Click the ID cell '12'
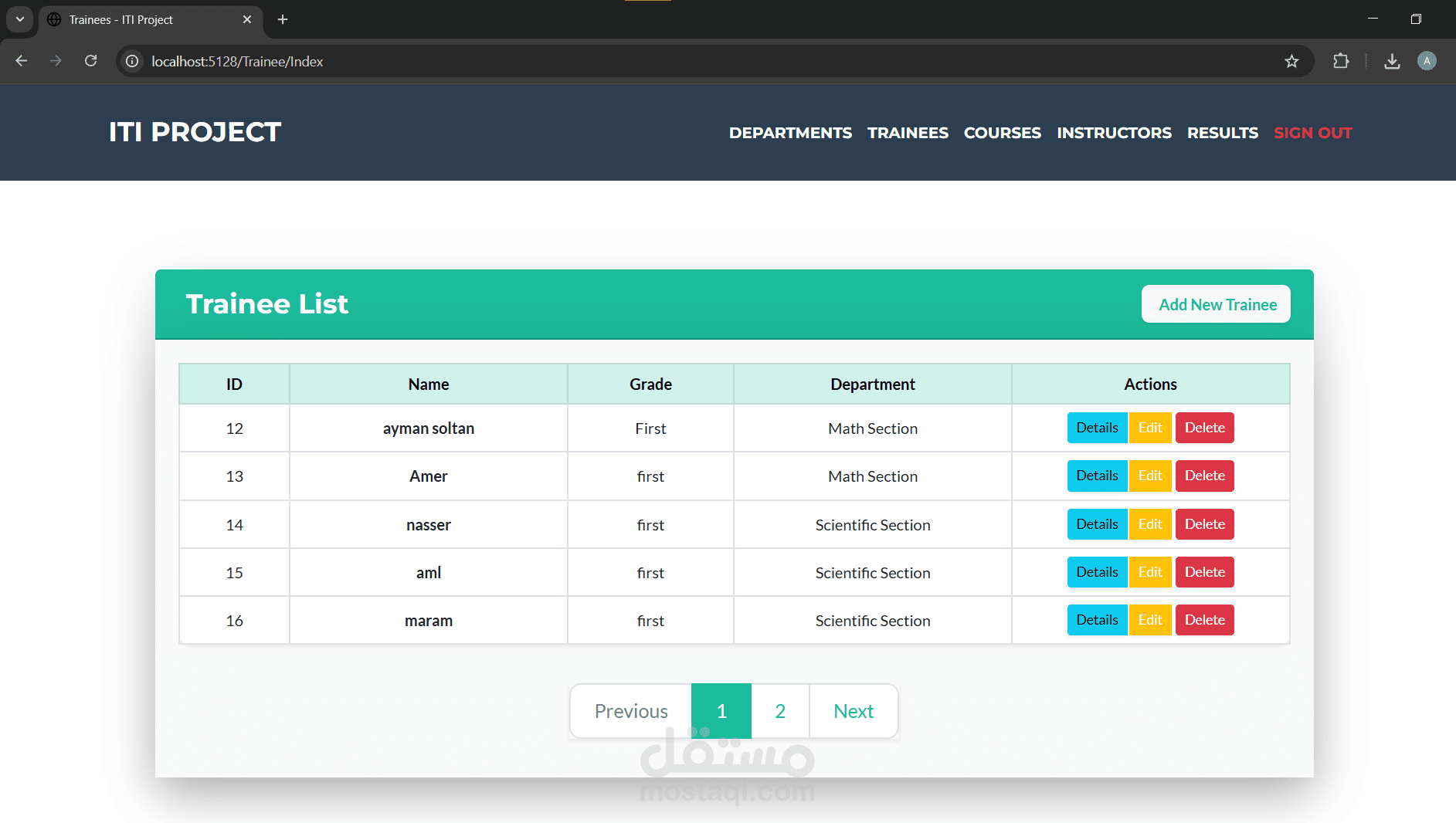 click(235, 428)
